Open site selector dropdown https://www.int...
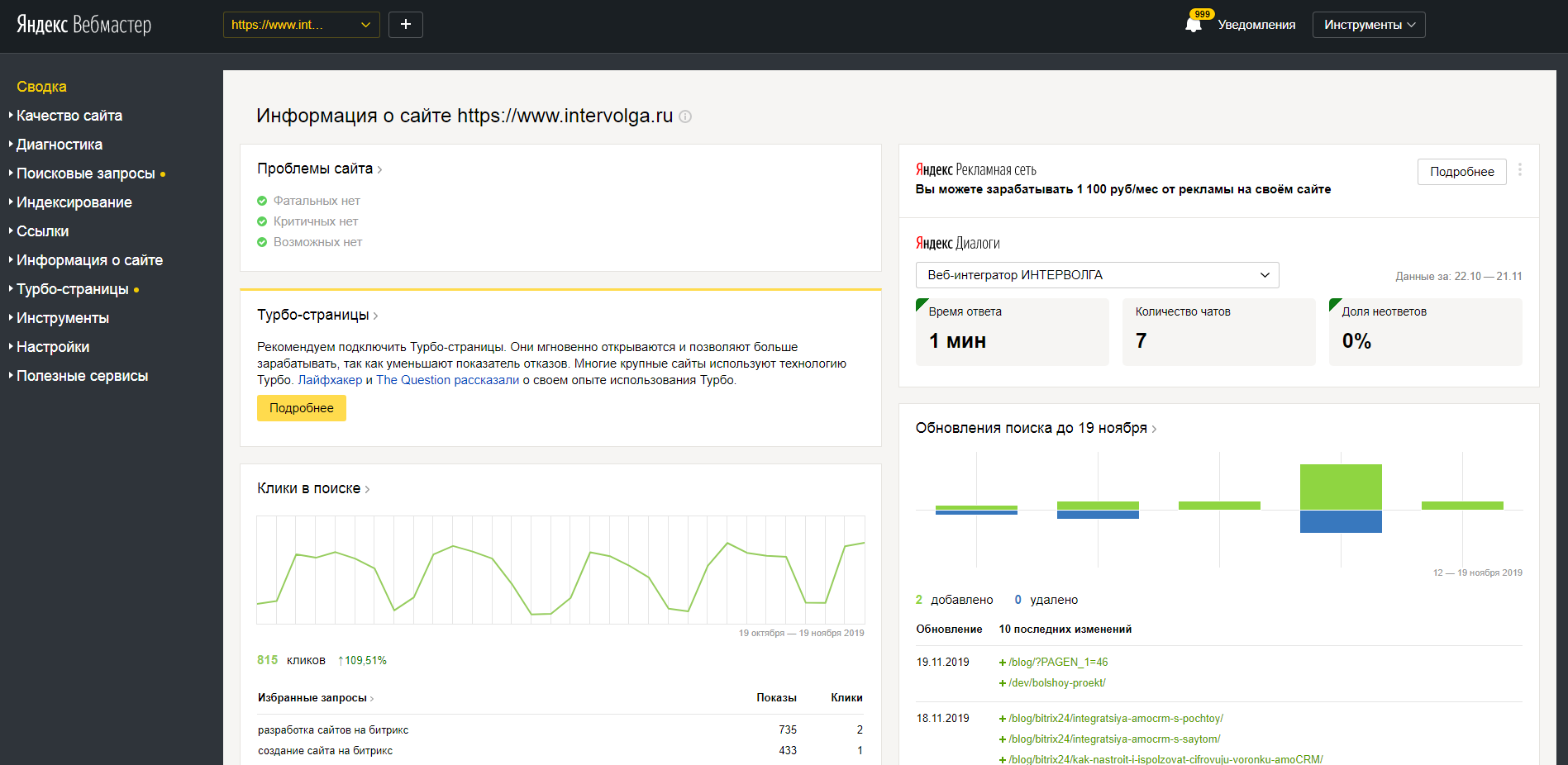 click(x=302, y=25)
